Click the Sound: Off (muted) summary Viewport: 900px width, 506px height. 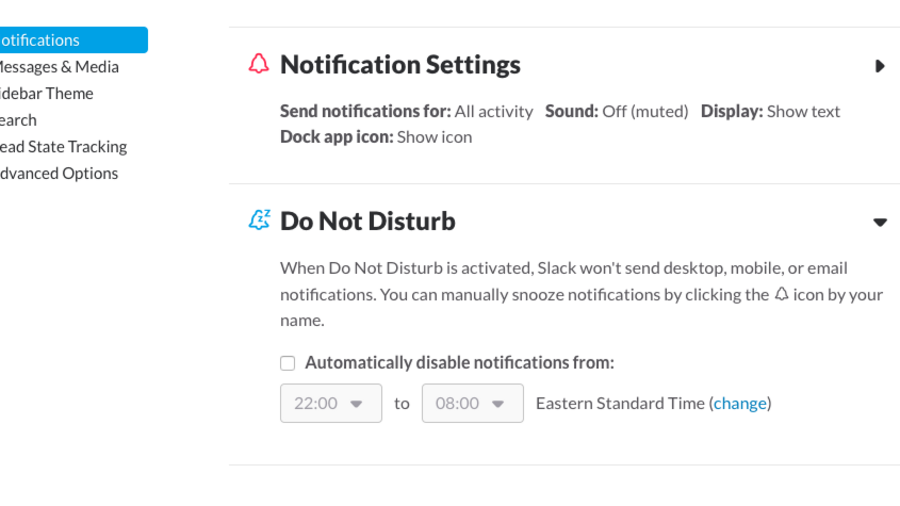[x=616, y=111]
